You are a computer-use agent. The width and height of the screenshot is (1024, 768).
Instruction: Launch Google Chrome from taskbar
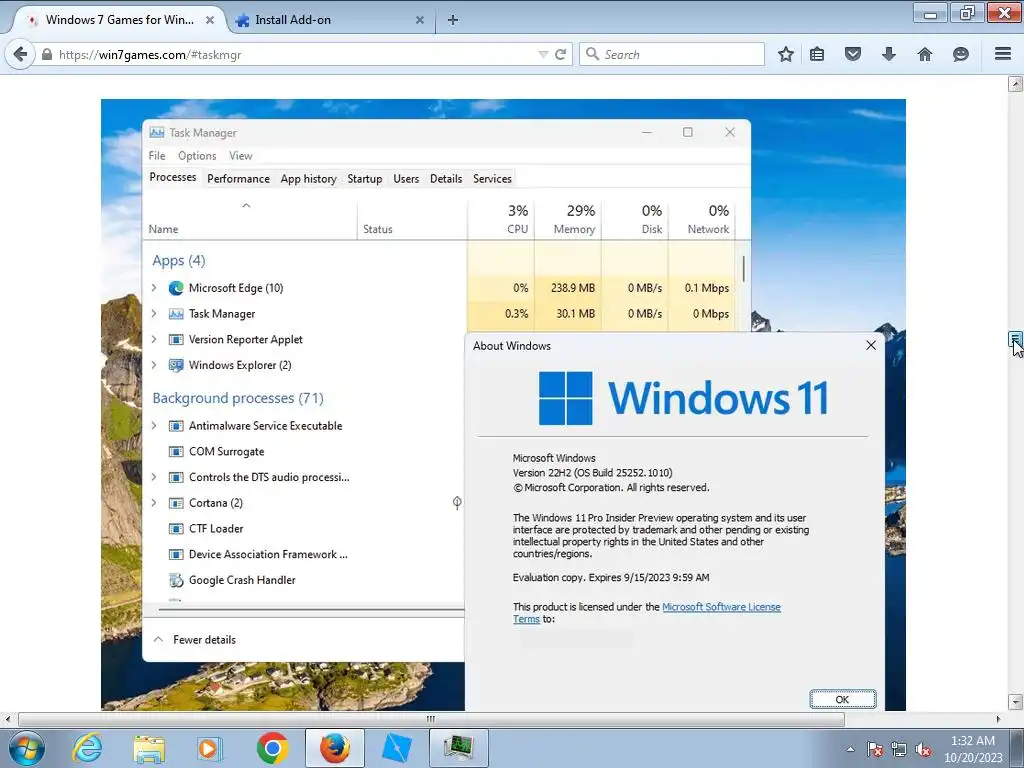272,748
